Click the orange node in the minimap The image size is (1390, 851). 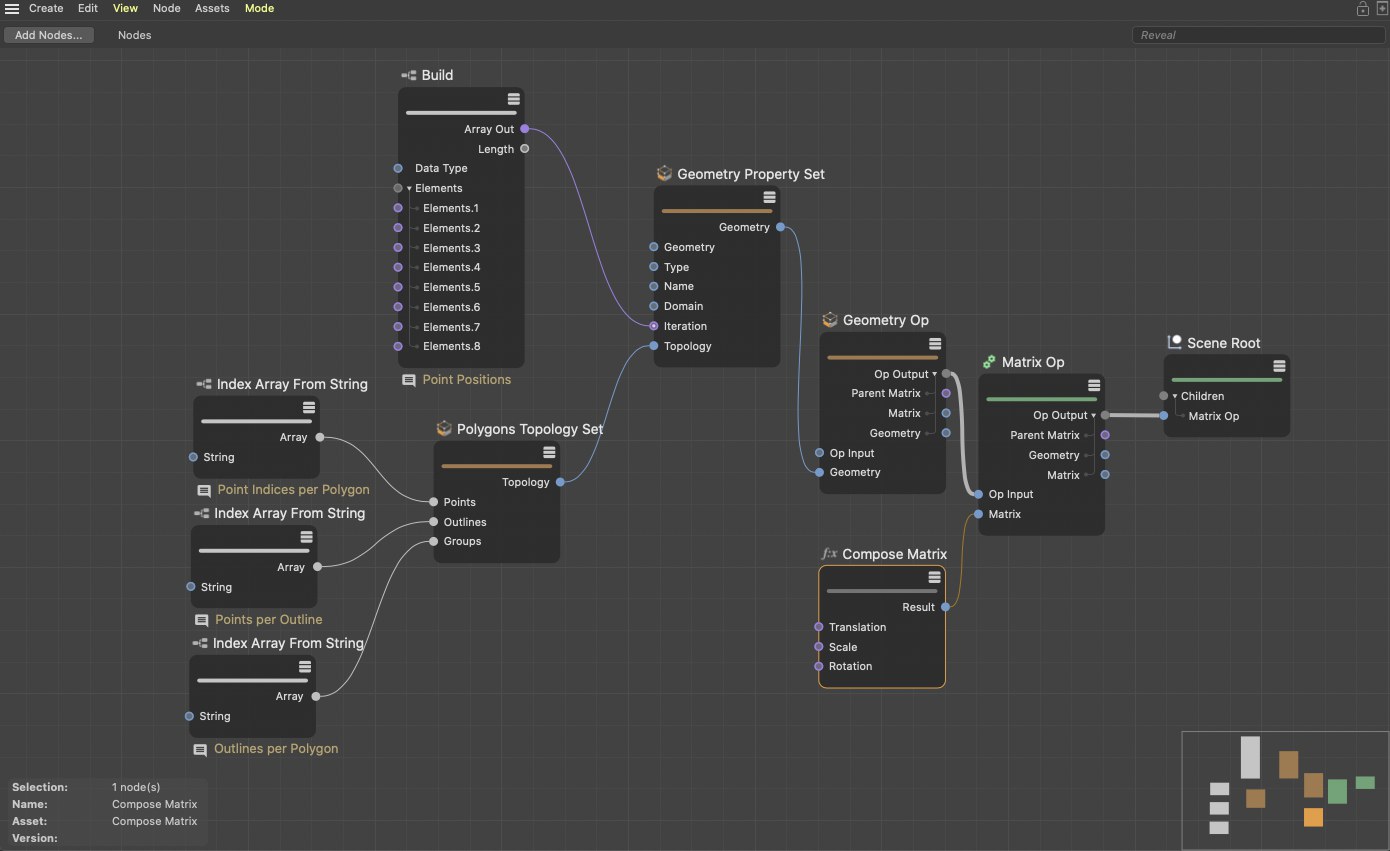(x=1313, y=817)
